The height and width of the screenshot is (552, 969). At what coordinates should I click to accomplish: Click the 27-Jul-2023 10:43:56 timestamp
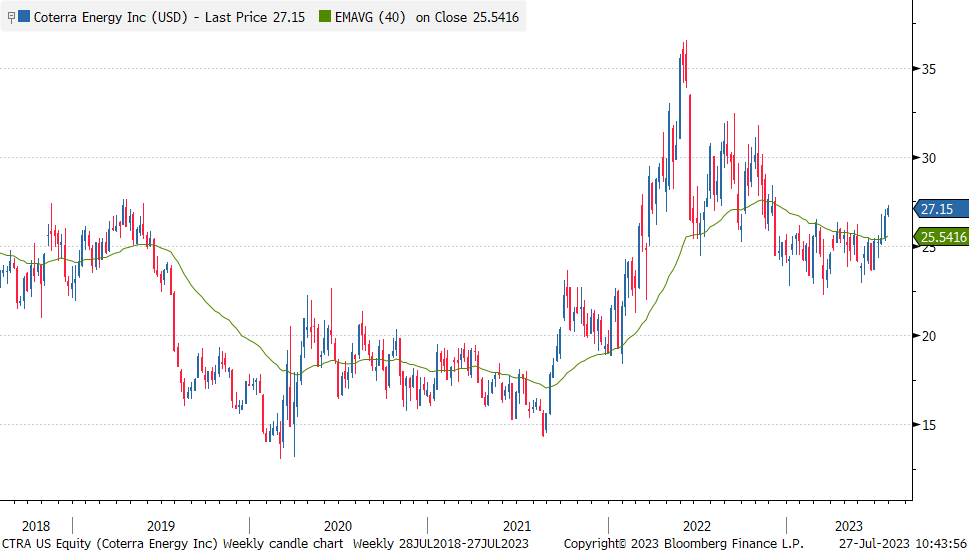coord(902,543)
